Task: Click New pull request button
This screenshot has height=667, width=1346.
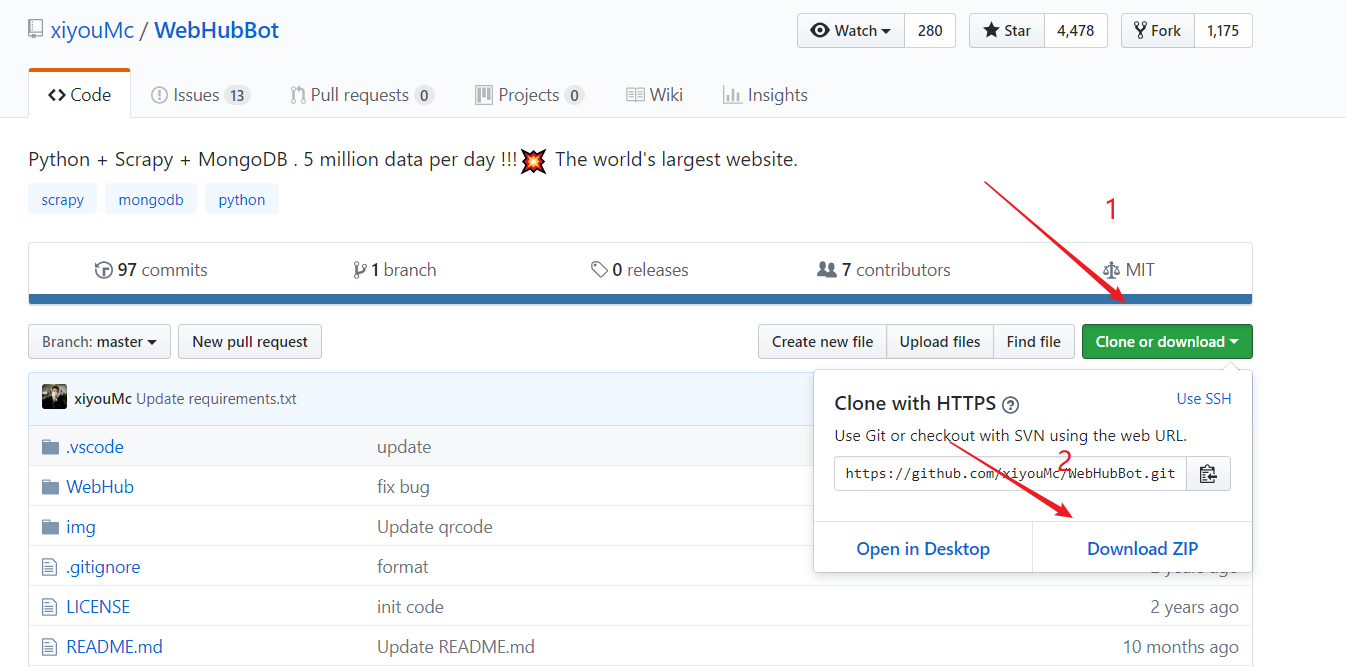Action: (250, 342)
